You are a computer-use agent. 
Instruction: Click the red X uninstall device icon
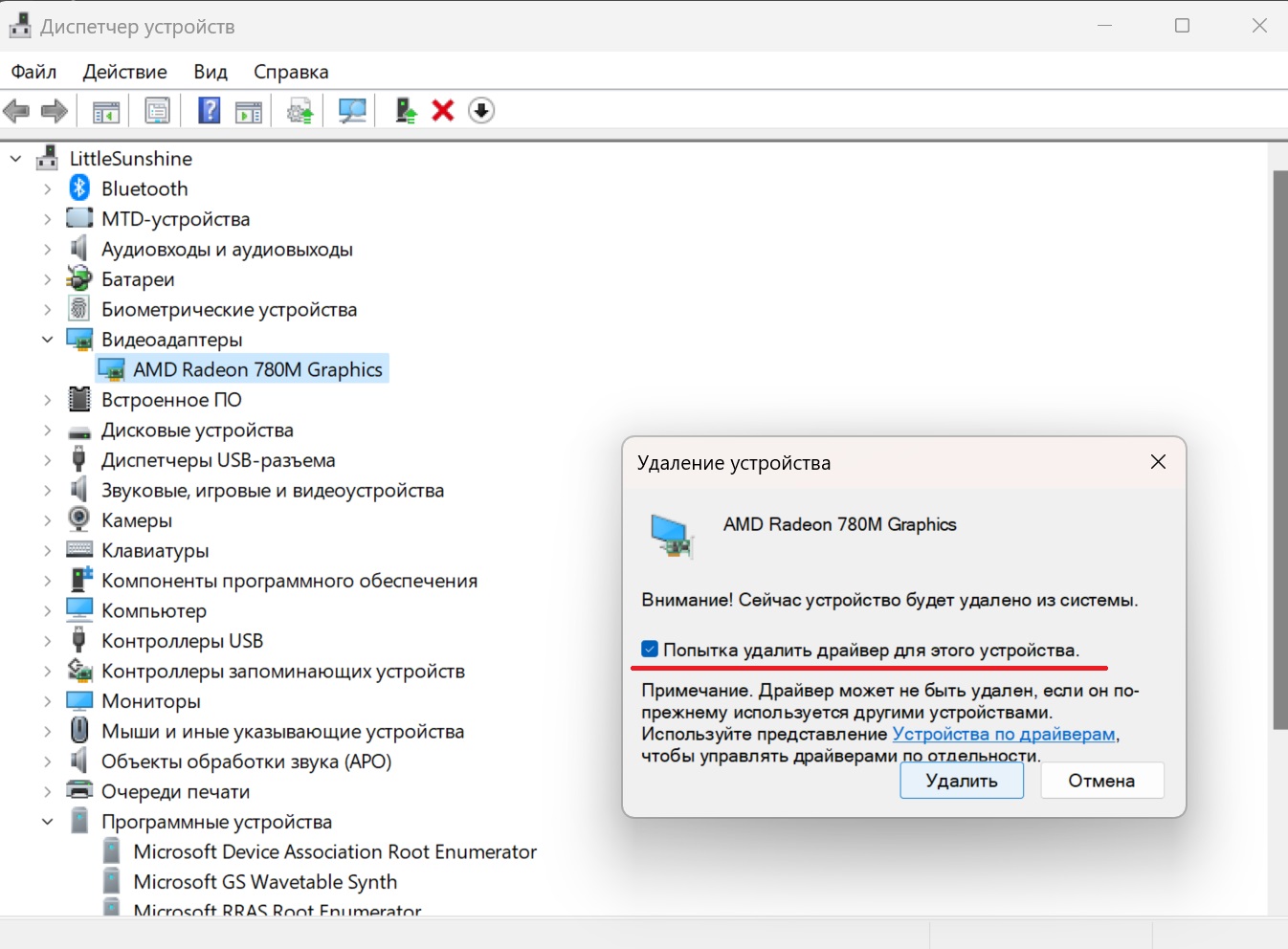coord(442,111)
